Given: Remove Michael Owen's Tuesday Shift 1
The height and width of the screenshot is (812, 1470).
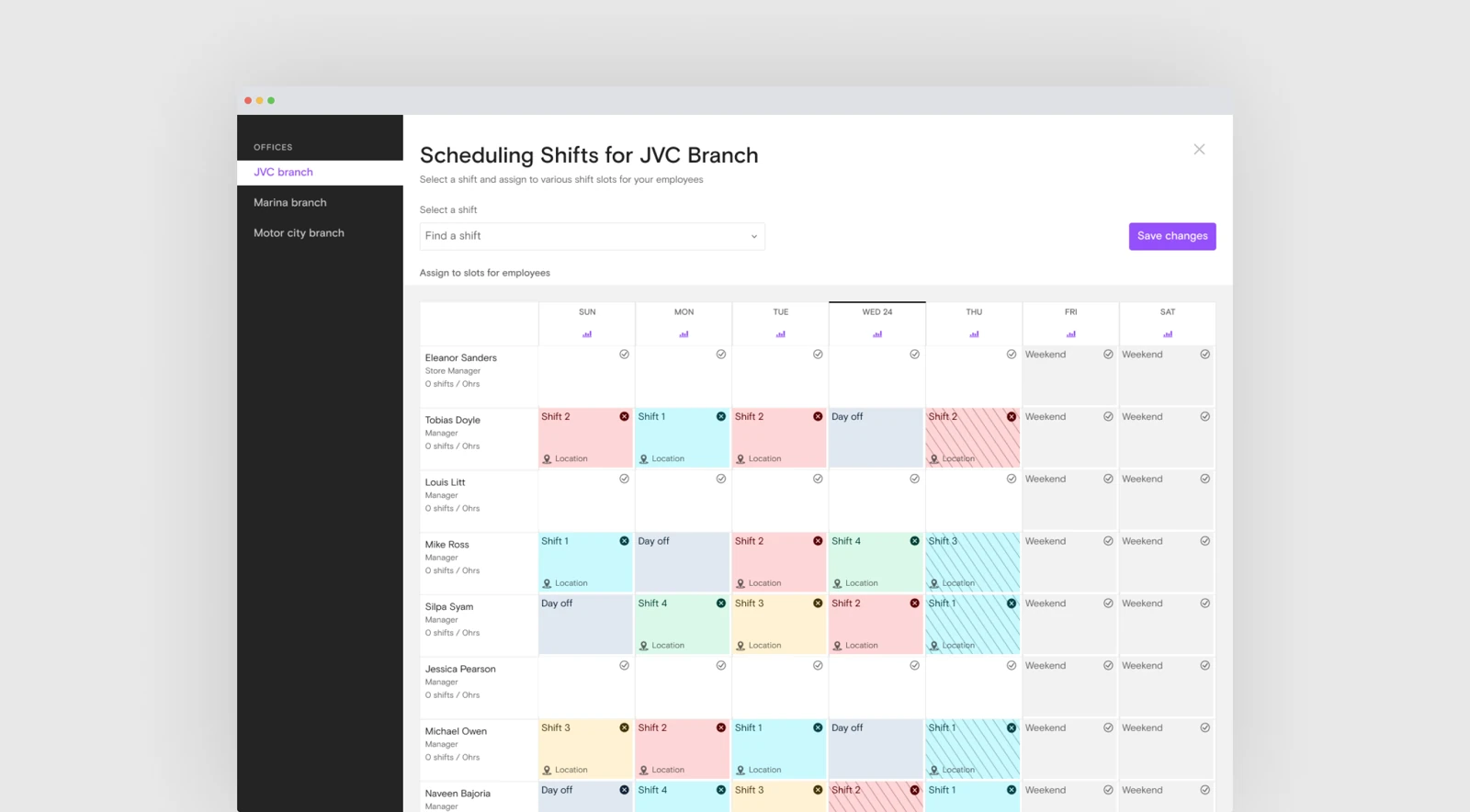Looking at the screenshot, I should 818,727.
